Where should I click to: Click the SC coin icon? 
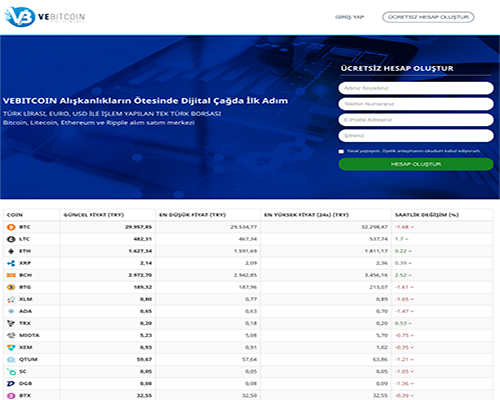click(x=11, y=371)
